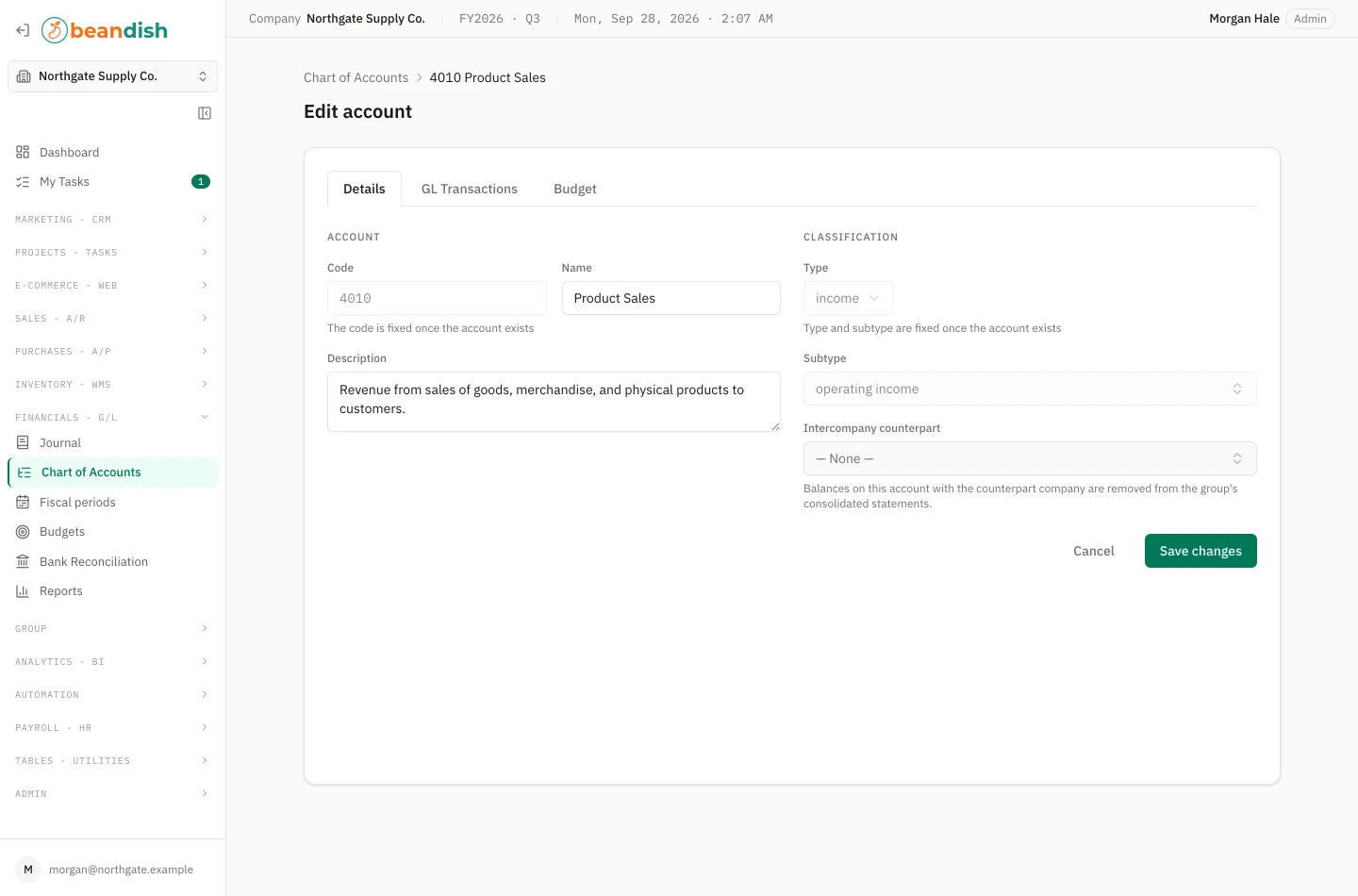The height and width of the screenshot is (896, 1358).
Task: Expand the Analytics - BI section
Action: pos(112,662)
